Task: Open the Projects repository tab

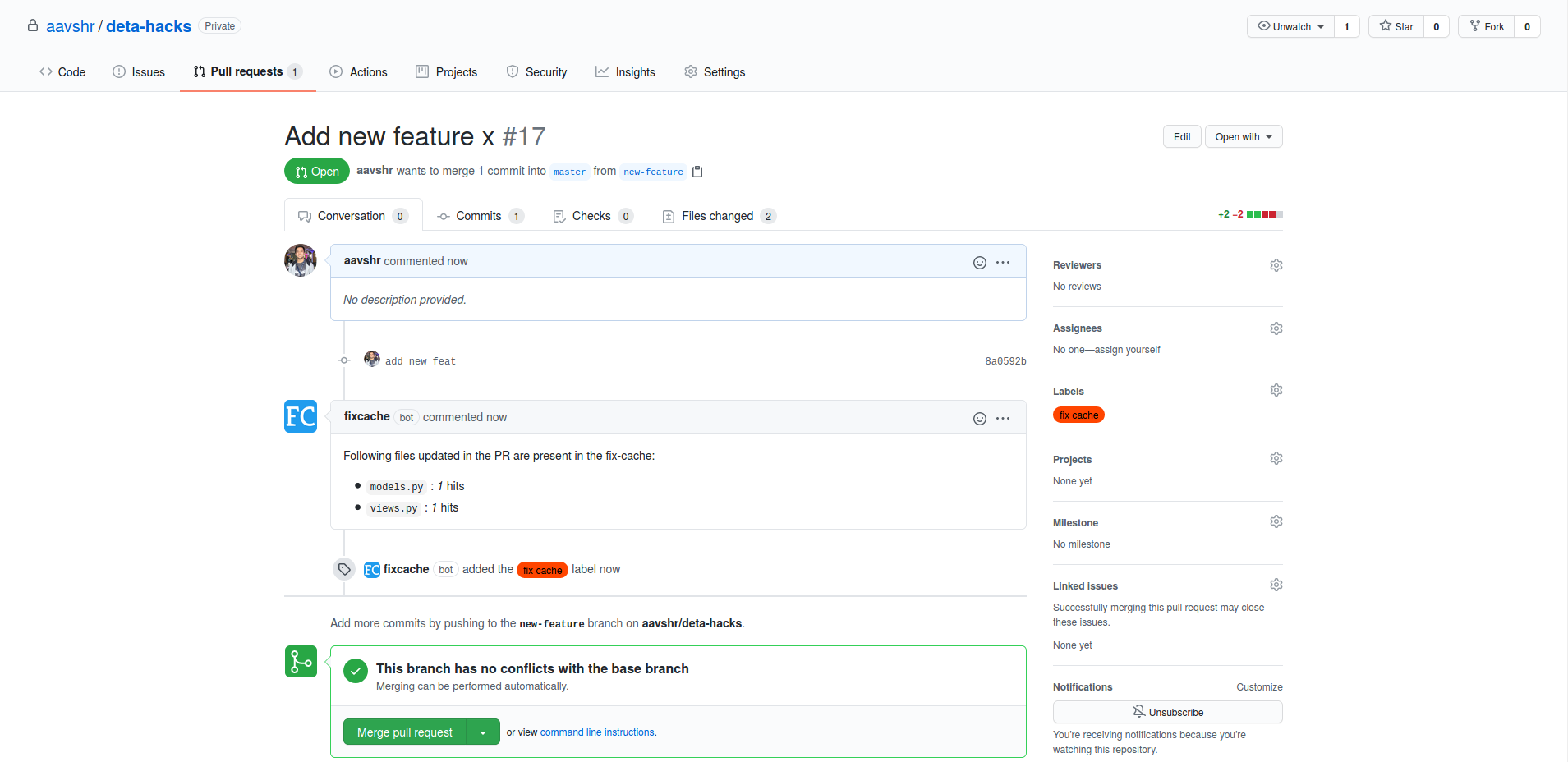Action: 447,72
